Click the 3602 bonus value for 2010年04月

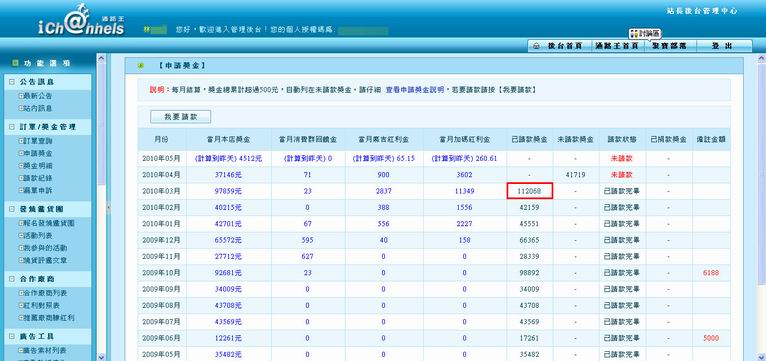point(464,175)
